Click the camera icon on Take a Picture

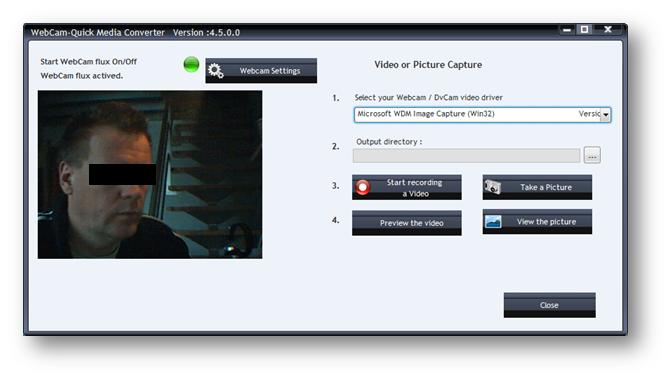[x=492, y=187]
